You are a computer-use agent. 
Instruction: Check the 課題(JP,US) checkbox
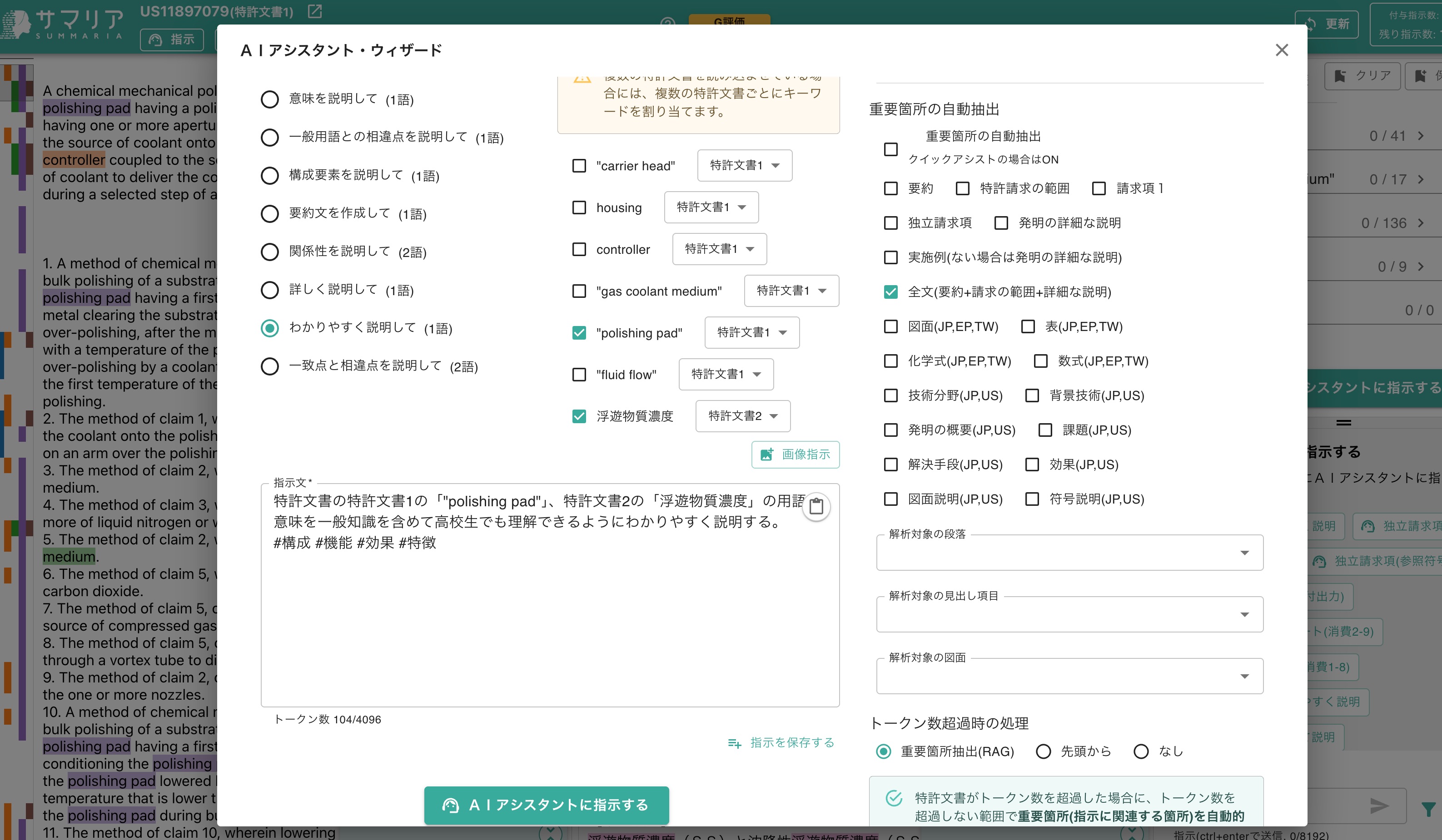click(x=1045, y=430)
